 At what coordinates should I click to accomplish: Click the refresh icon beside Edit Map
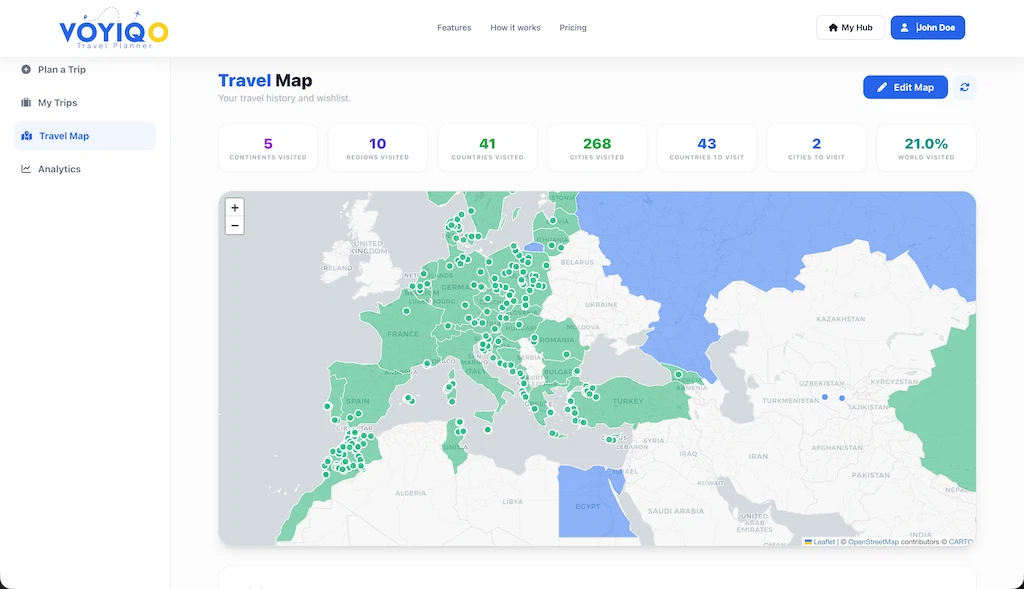[964, 87]
